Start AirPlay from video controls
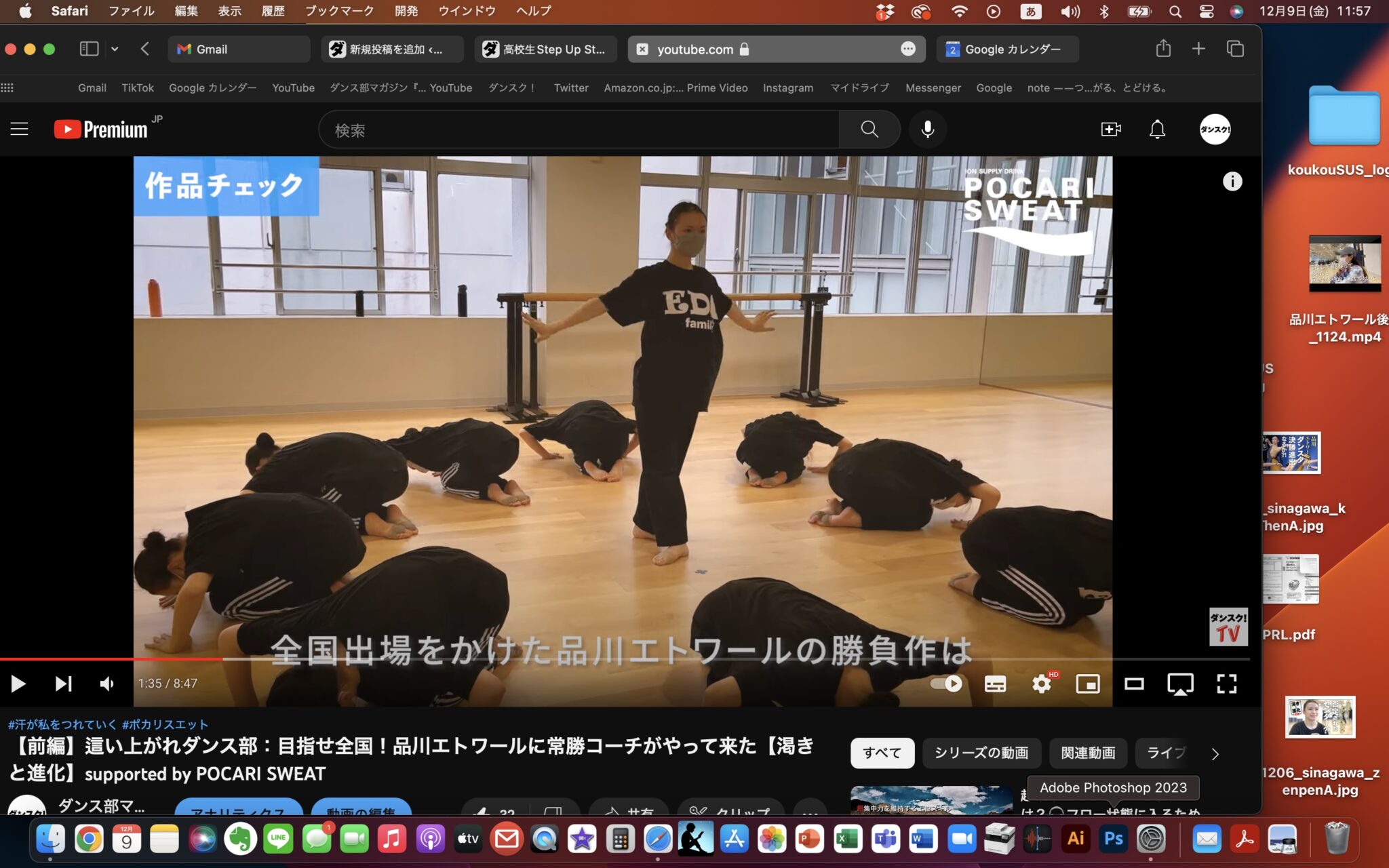 [x=1180, y=684]
